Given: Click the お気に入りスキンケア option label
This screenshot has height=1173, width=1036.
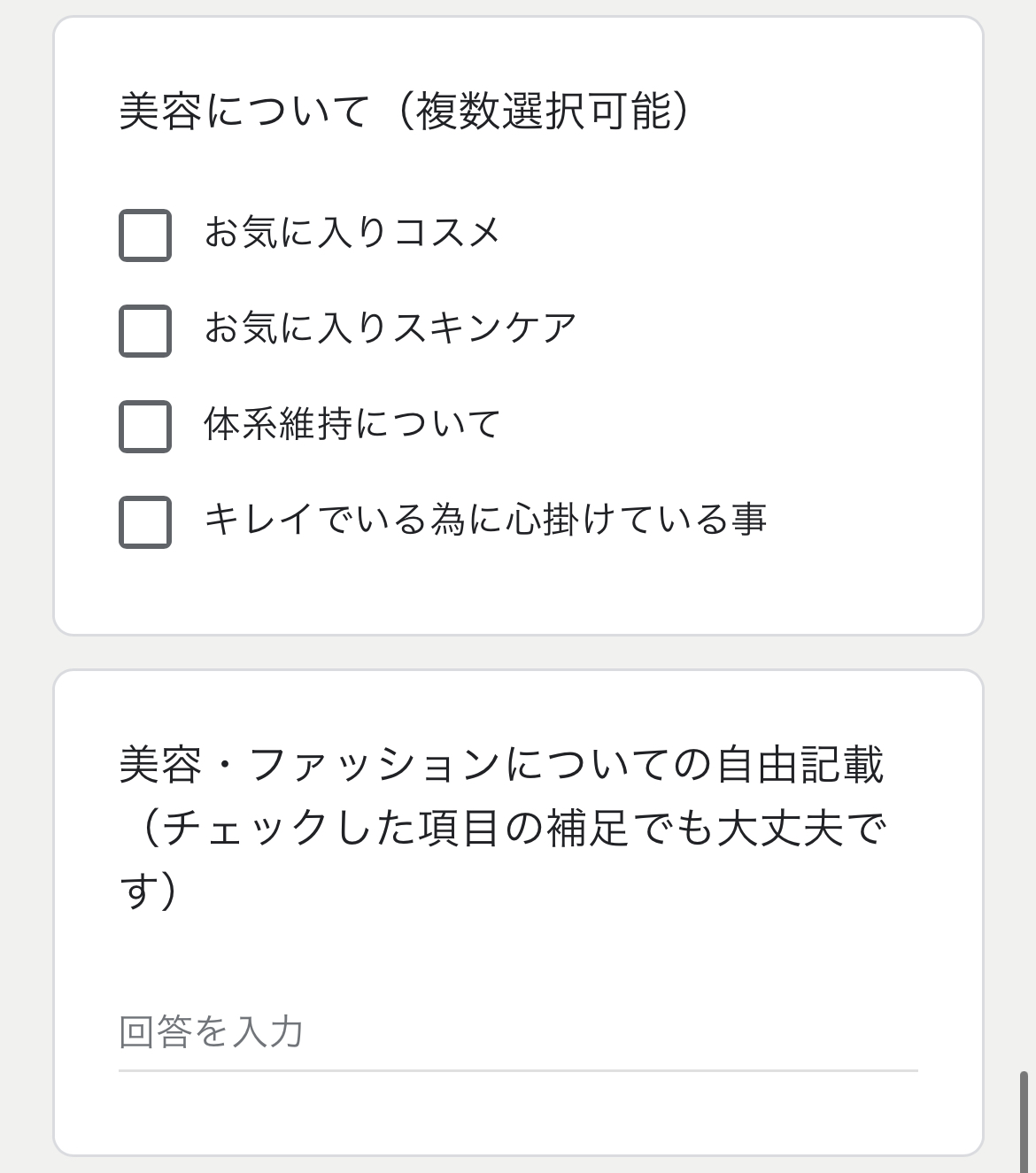Looking at the screenshot, I should pos(390,329).
